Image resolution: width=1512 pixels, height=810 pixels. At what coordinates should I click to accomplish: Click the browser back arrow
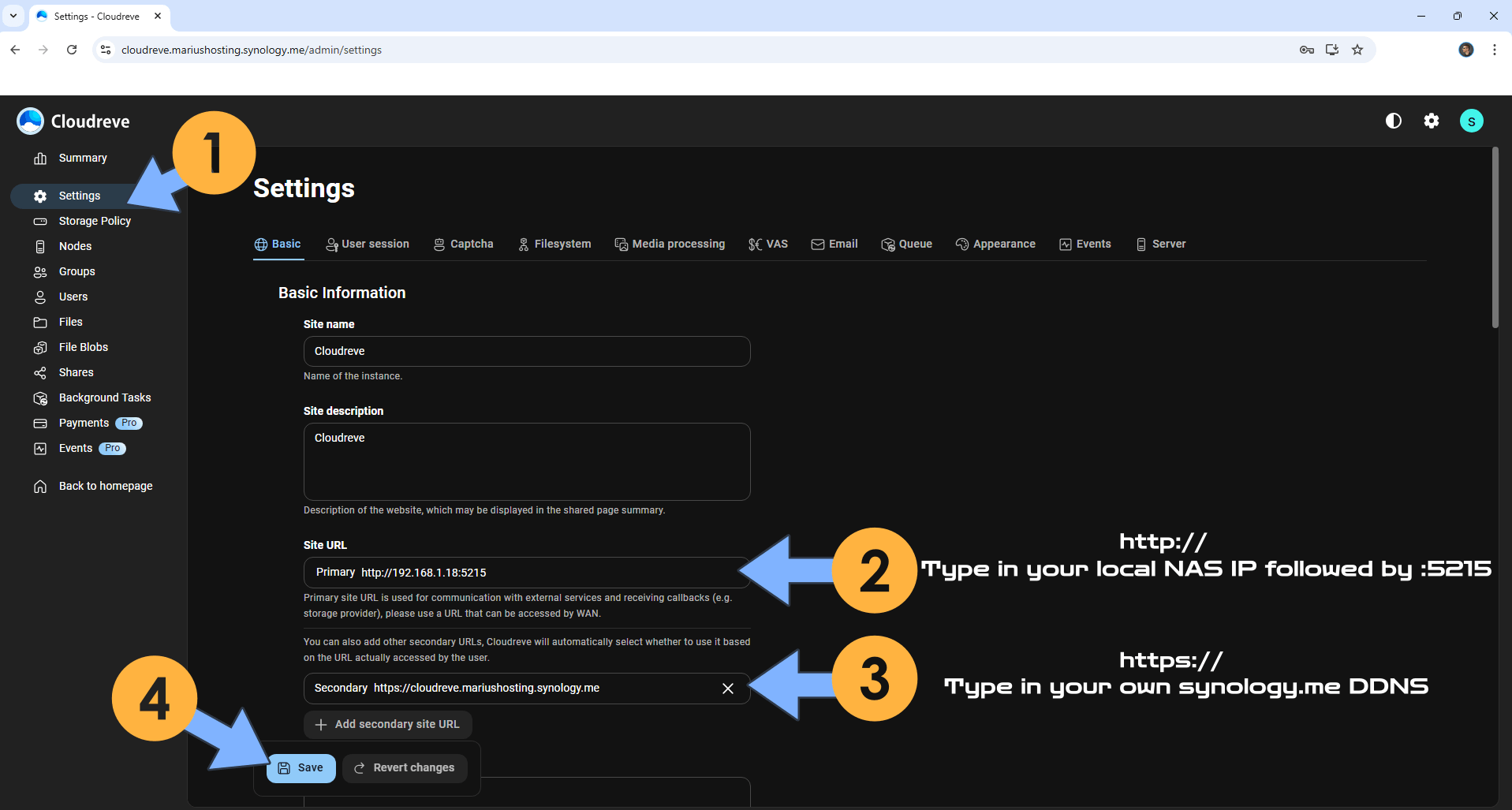coord(15,50)
